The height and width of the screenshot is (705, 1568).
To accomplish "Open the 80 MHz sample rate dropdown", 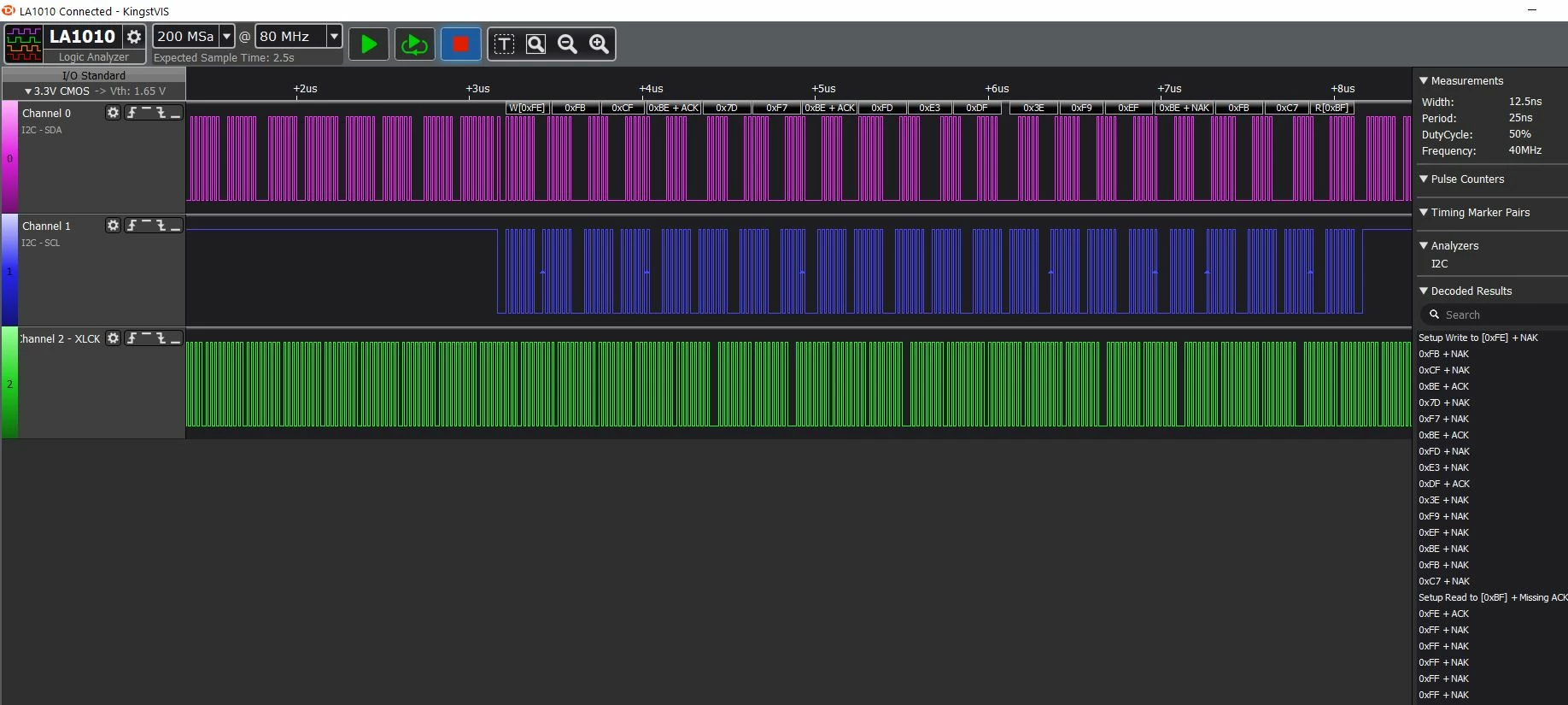I will click(x=334, y=36).
